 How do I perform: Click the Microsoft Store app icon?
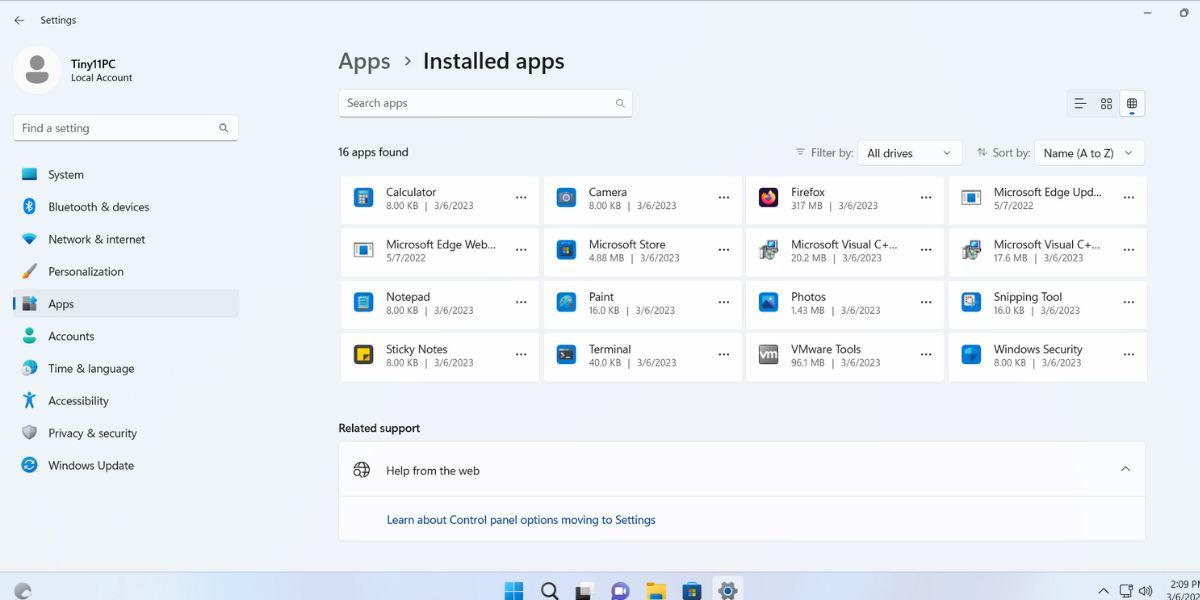click(x=566, y=250)
